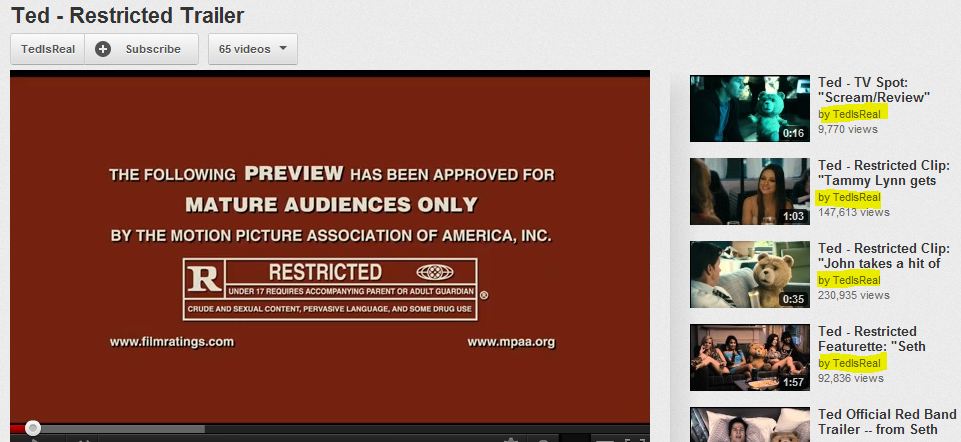Click the plus icon on Subscribe button
The width and height of the screenshot is (961, 442).
[x=103, y=49]
